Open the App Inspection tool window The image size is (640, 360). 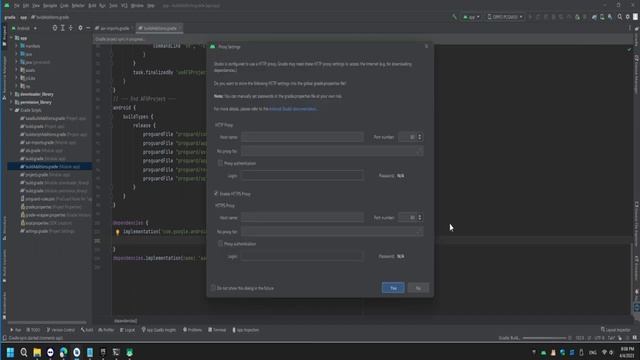point(246,330)
